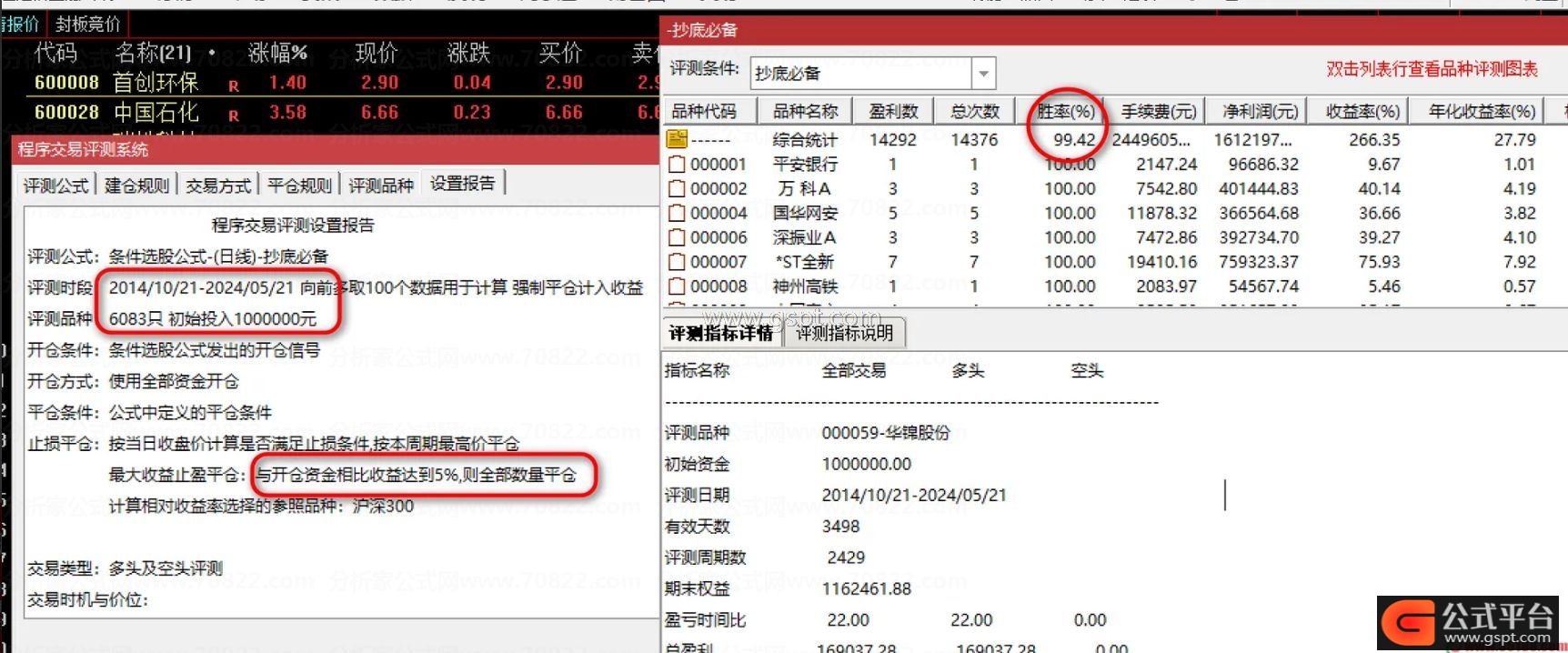Switch to the 报价 tab
The image size is (1568, 653).
(x=20, y=24)
